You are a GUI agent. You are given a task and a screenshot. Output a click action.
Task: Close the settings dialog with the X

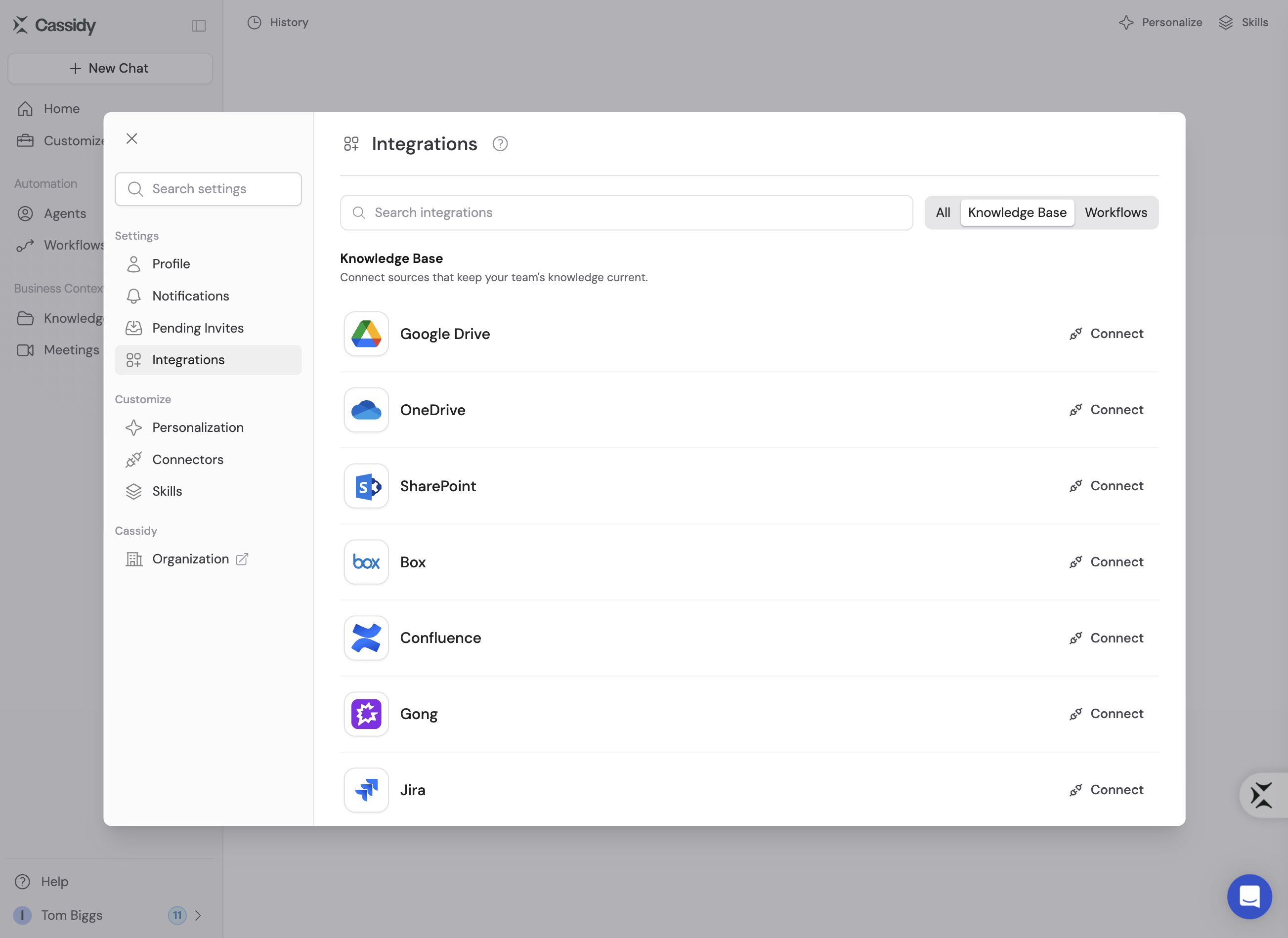(132, 138)
